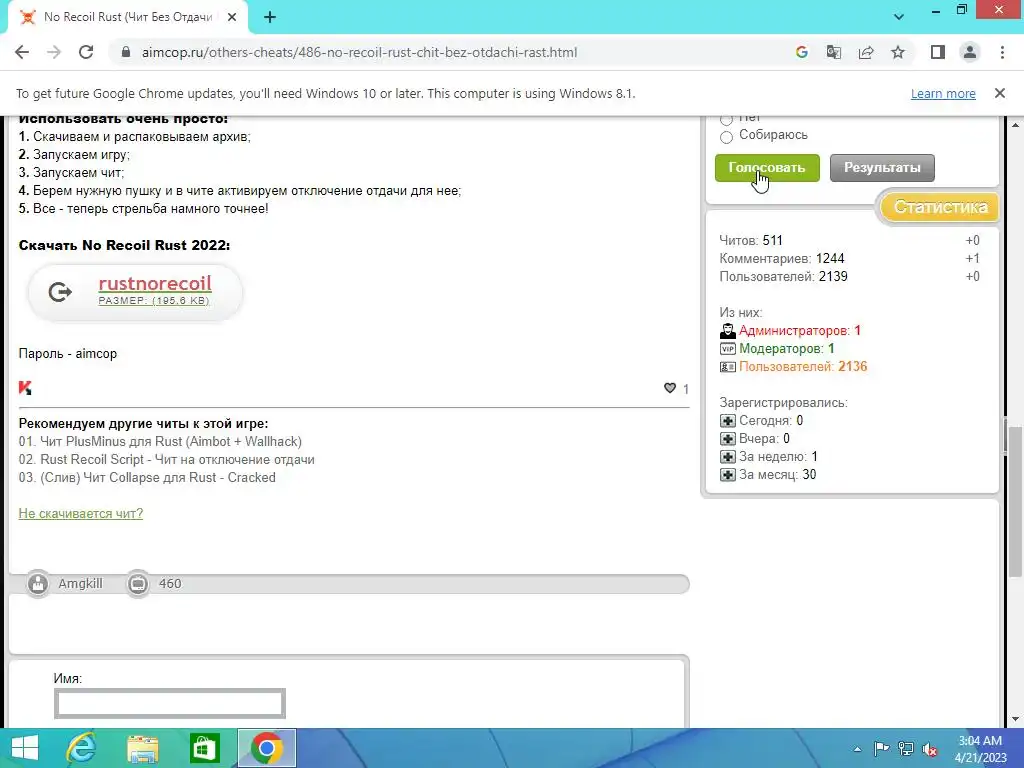The height and width of the screenshot is (768, 1024).
Task: Click the plus icon beside Вчера
Action: click(728, 439)
